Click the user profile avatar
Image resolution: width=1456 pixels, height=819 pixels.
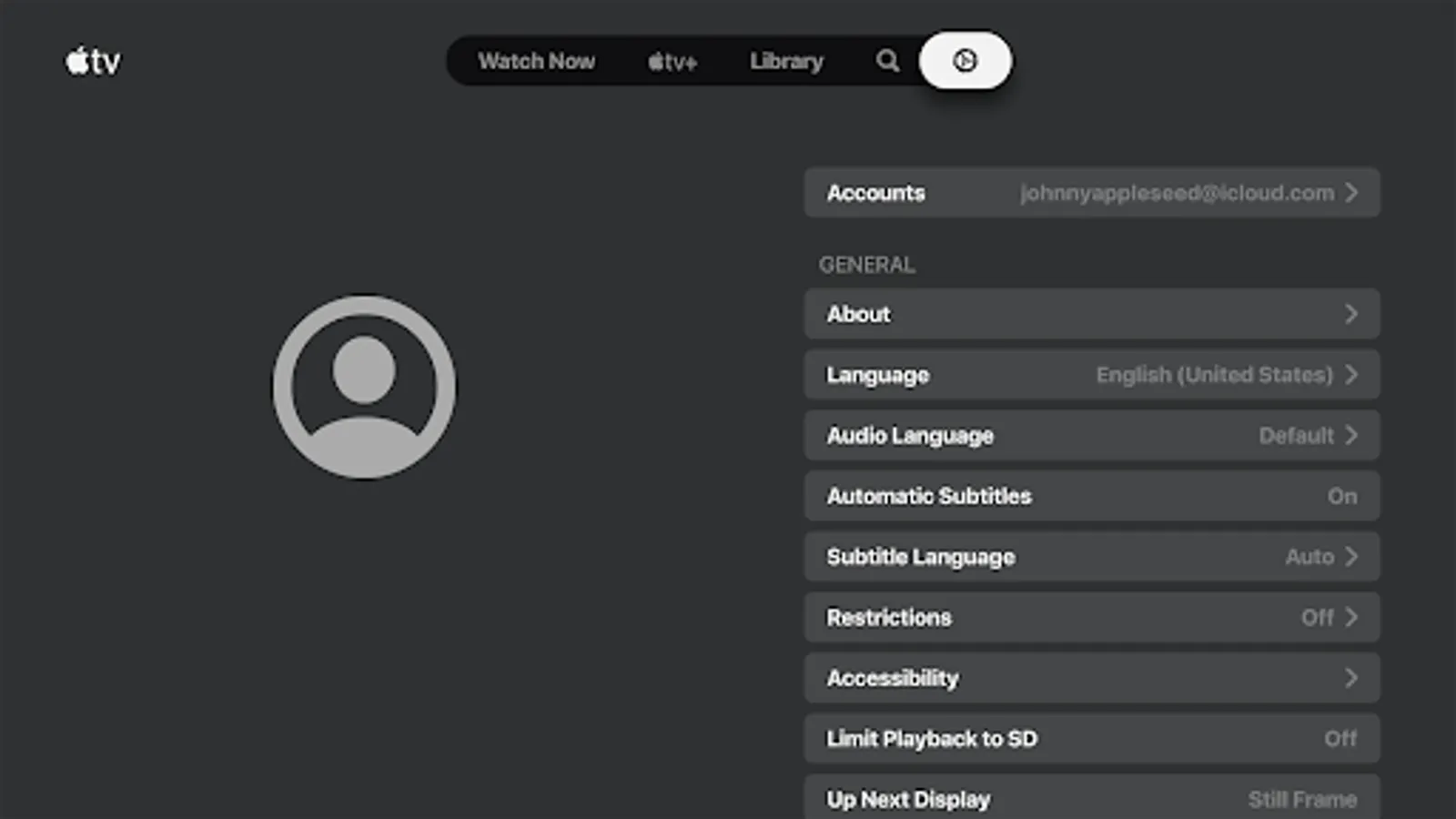[364, 387]
